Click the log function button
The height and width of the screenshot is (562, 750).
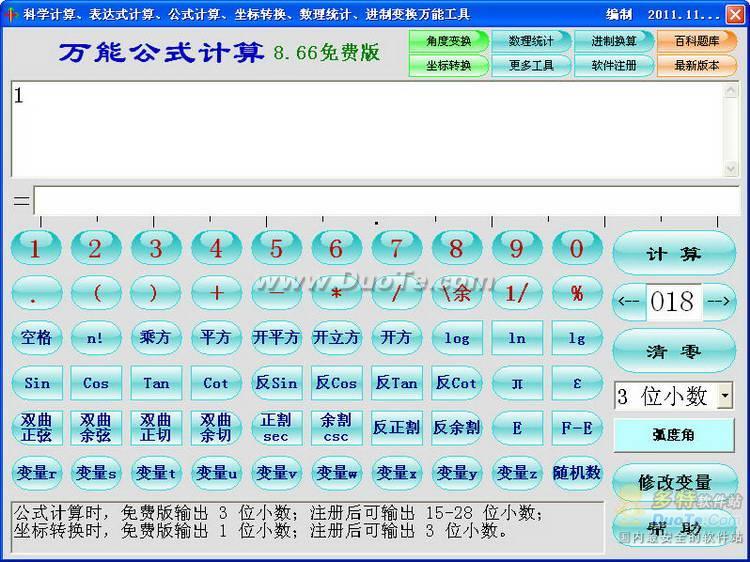(457, 338)
